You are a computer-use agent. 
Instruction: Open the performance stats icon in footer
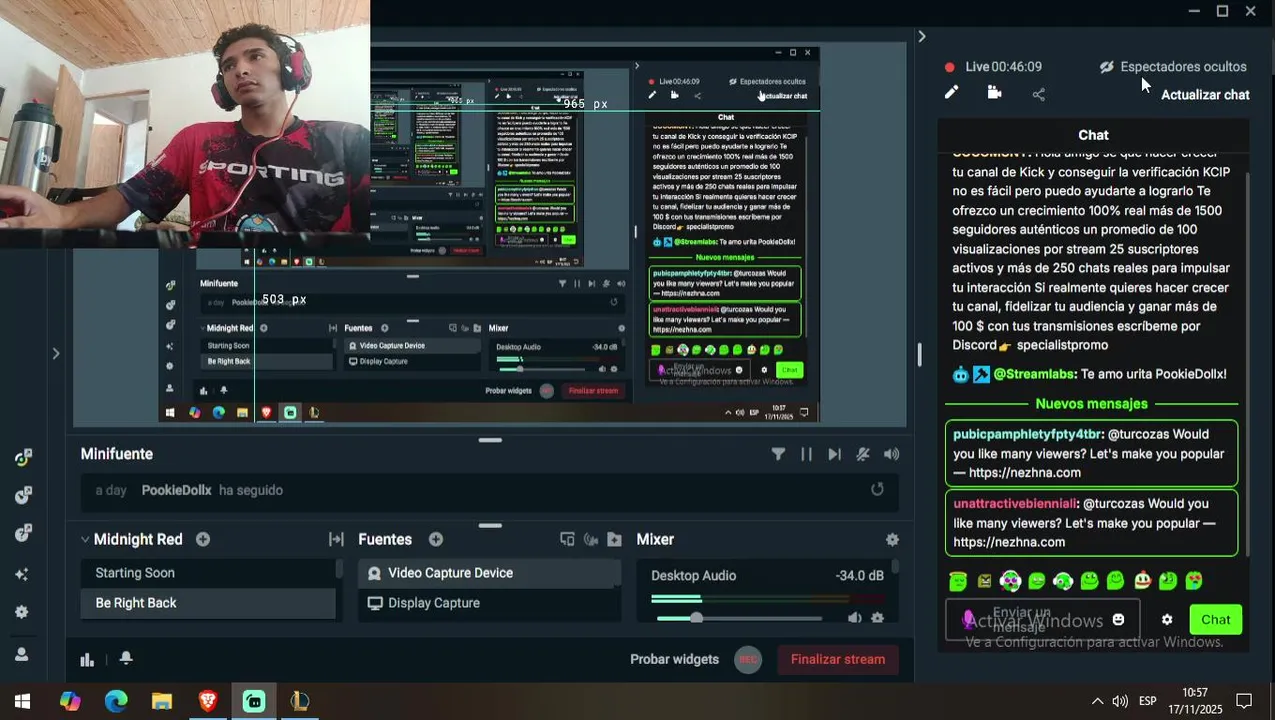(87, 659)
